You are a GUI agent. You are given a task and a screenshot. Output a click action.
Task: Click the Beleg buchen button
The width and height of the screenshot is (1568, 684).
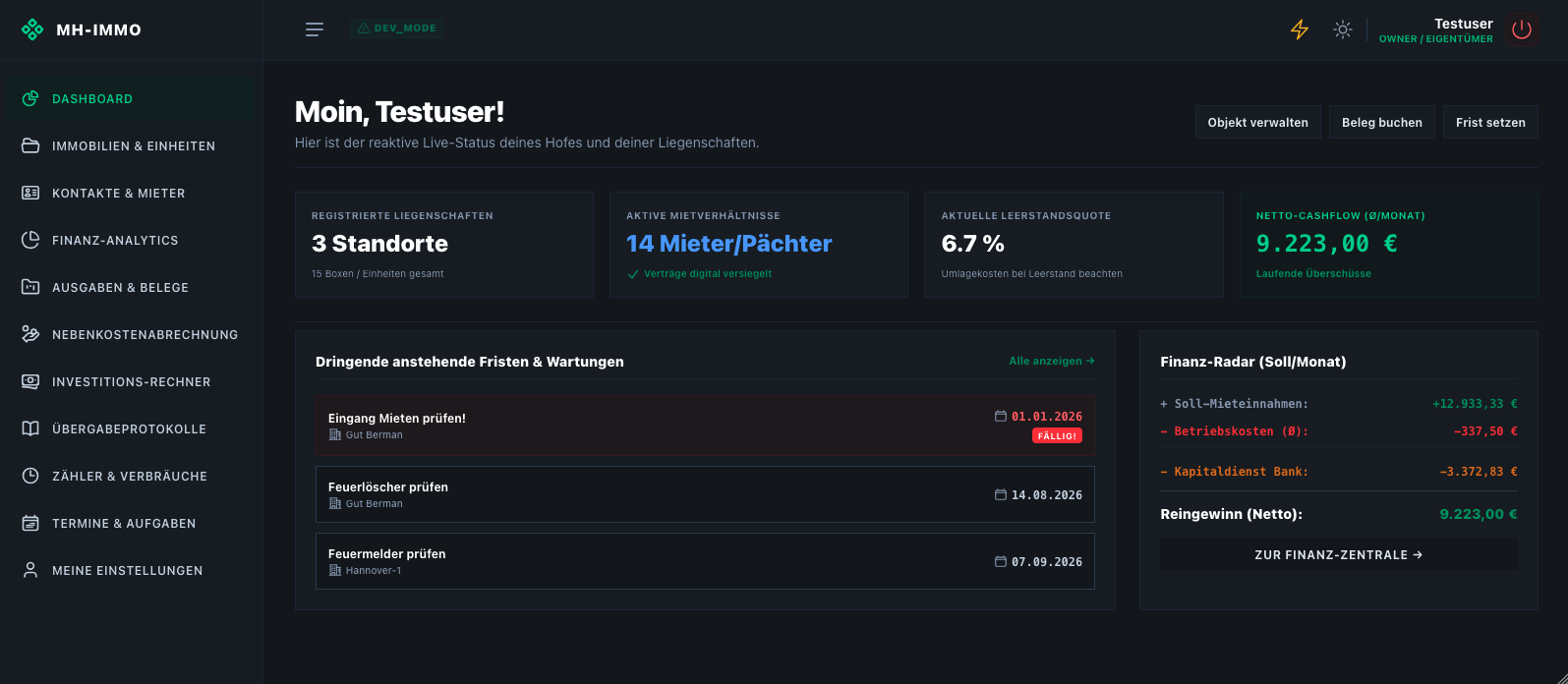1382,123
